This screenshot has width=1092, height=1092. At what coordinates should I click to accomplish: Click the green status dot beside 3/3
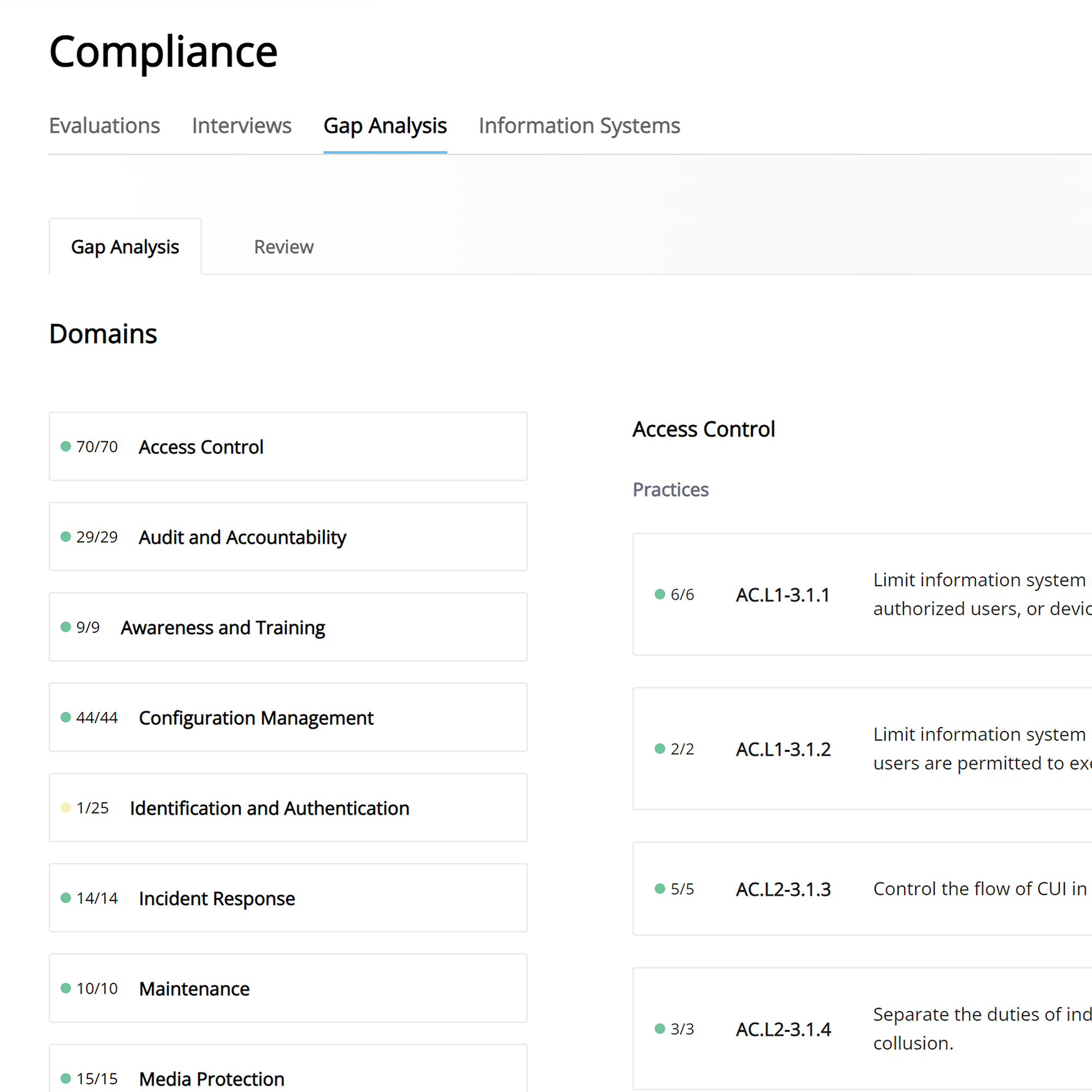click(x=660, y=1029)
